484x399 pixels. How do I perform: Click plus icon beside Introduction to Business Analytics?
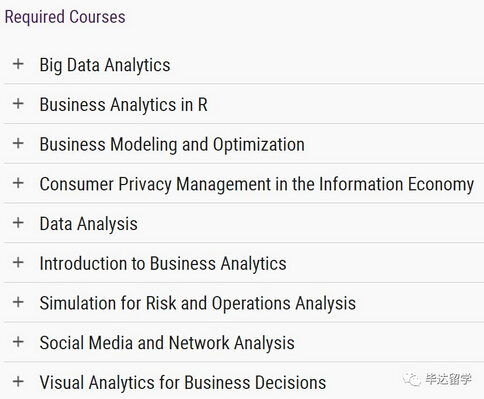point(18,262)
